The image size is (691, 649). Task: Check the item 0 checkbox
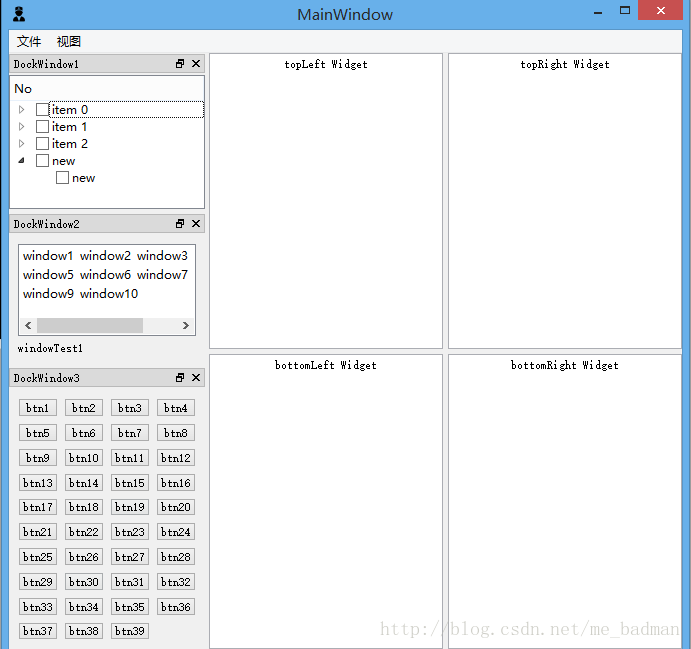(x=42, y=109)
